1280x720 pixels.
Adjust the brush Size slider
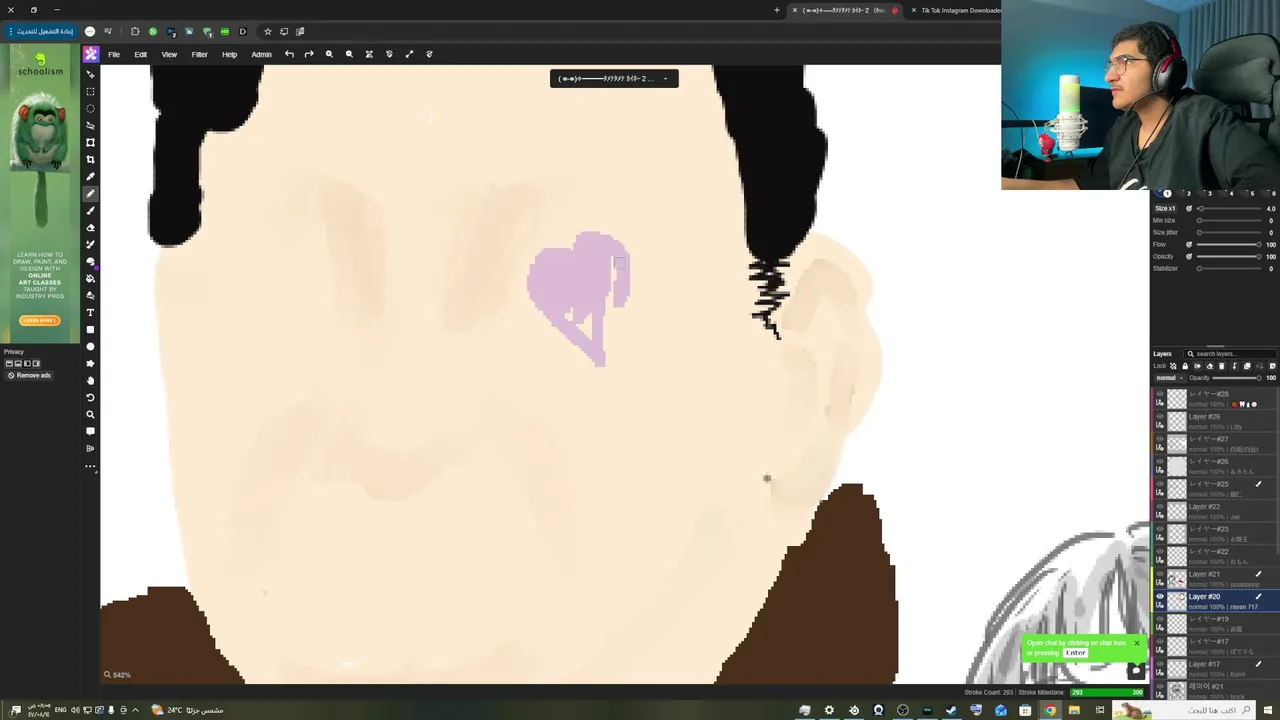pos(1229,208)
